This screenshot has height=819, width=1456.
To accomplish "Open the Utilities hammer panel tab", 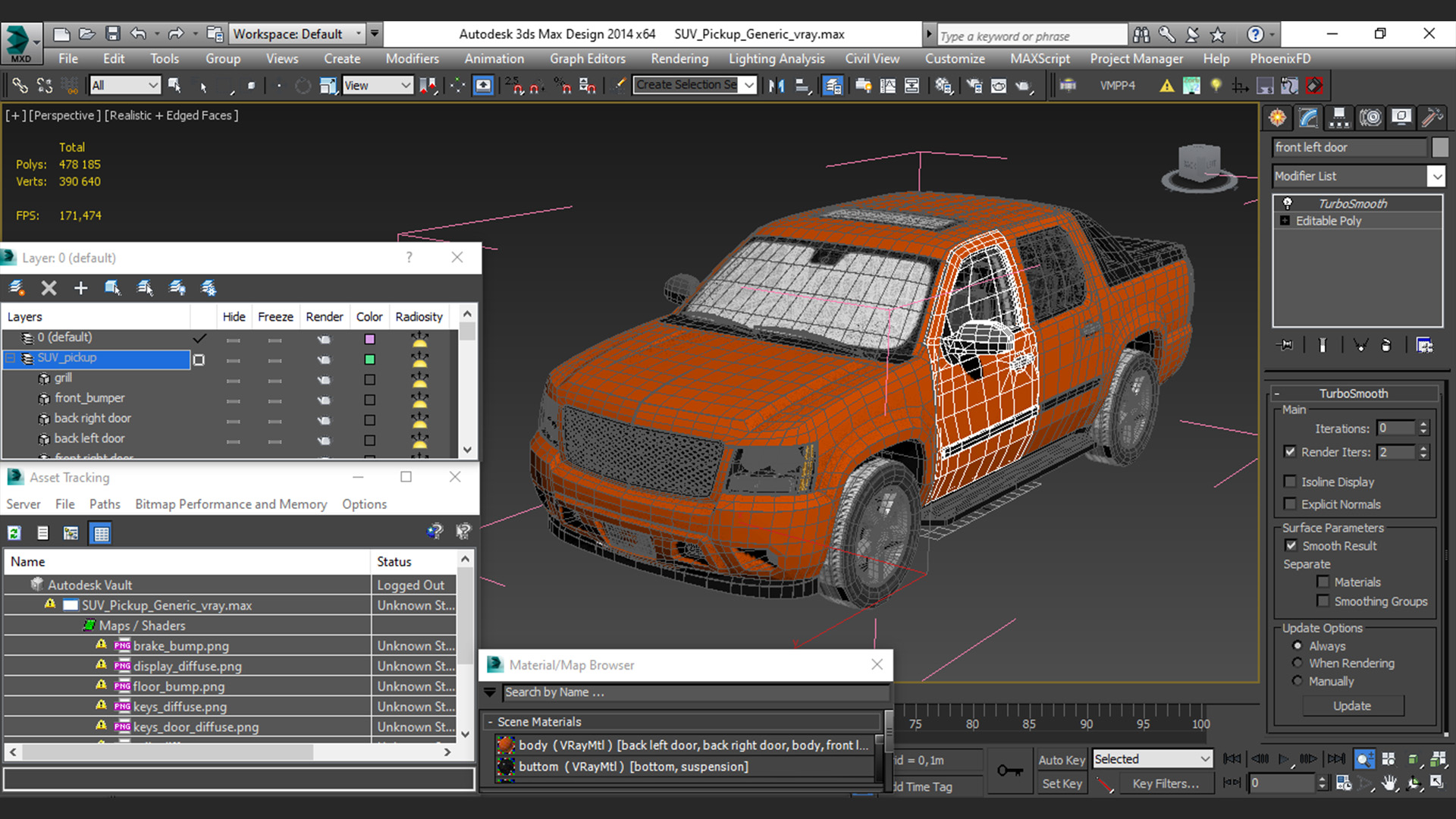I will coord(1431,118).
